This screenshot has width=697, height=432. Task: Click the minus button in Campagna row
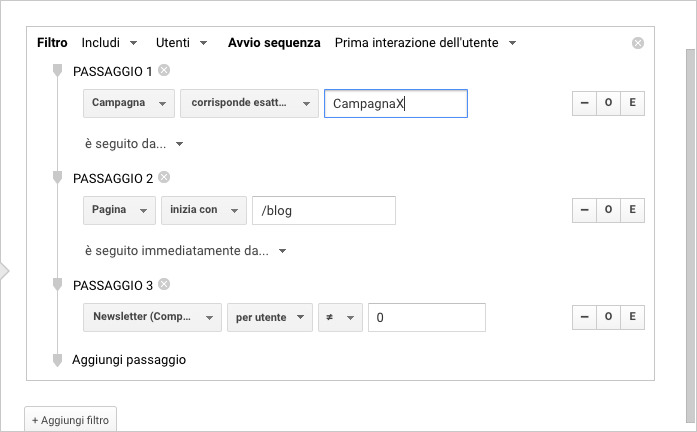coord(583,104)
